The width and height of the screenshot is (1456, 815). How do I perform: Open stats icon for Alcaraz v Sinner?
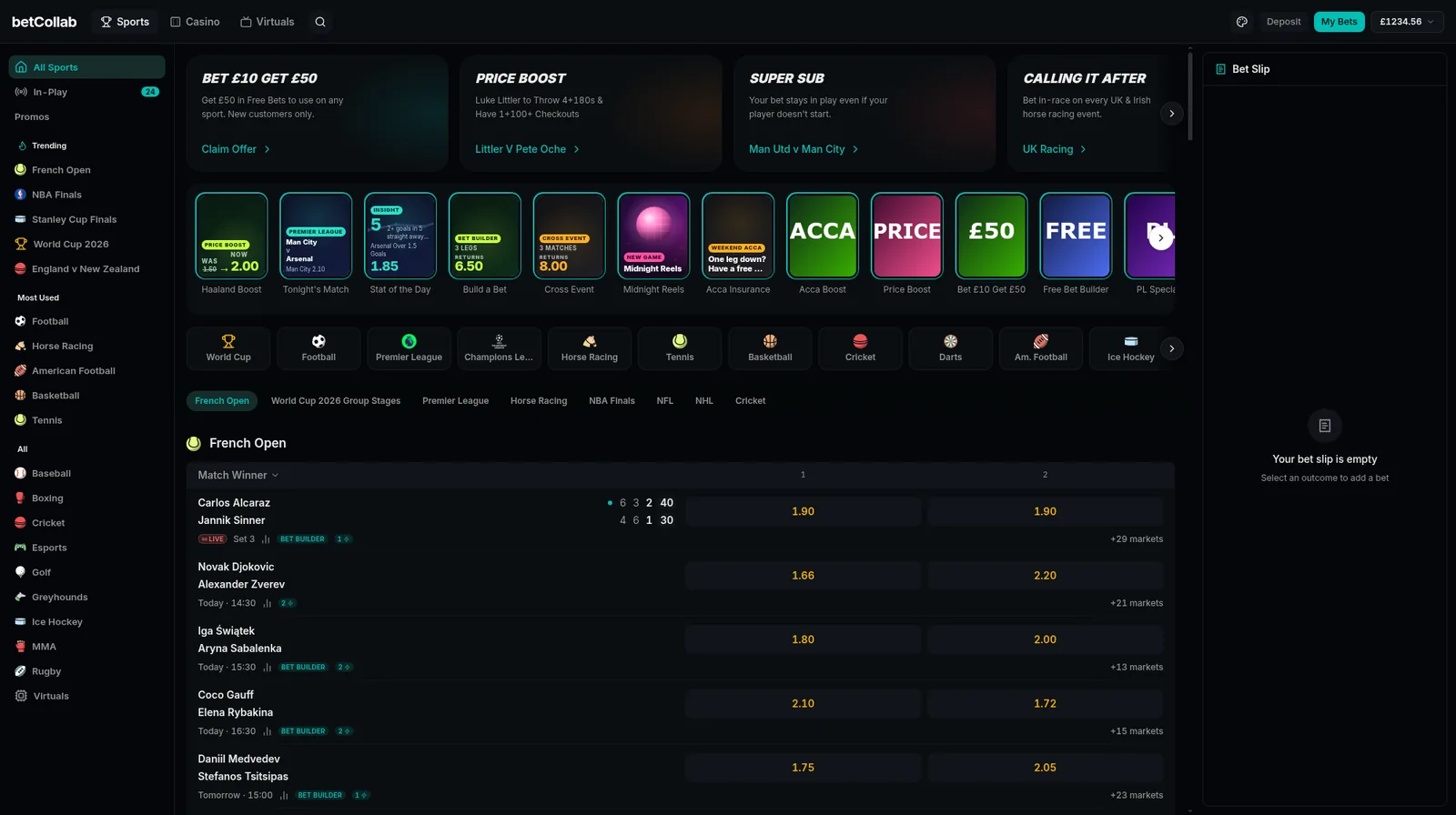tap(266, 539)
